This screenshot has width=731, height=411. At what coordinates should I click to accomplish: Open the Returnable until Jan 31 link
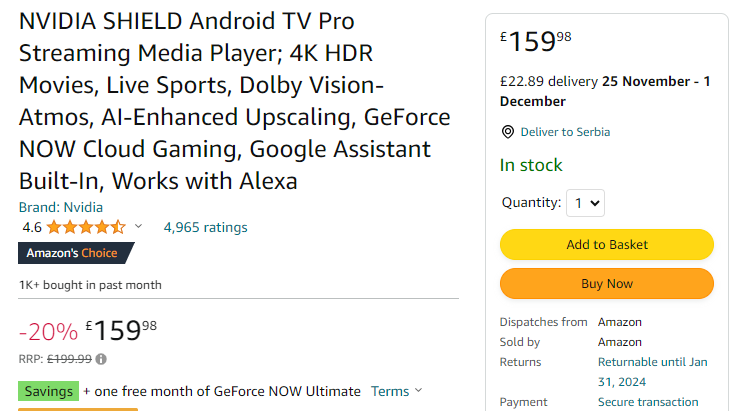[652, 372]
